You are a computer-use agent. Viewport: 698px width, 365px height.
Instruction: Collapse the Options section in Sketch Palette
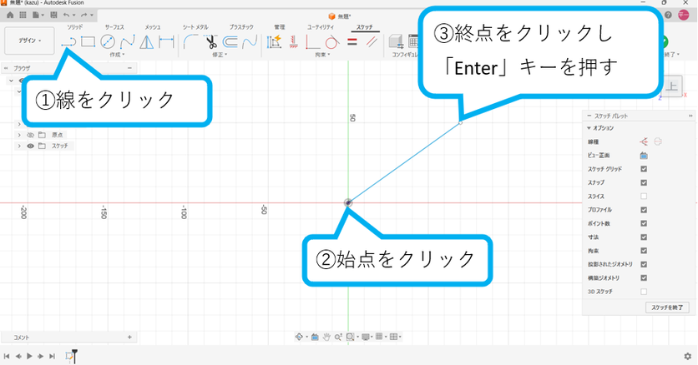pos(589,128)
